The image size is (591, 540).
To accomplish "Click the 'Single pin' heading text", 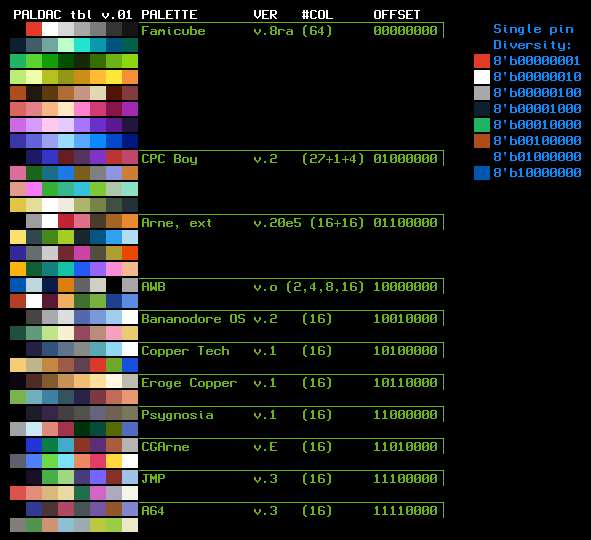I will tap(533, 29).
